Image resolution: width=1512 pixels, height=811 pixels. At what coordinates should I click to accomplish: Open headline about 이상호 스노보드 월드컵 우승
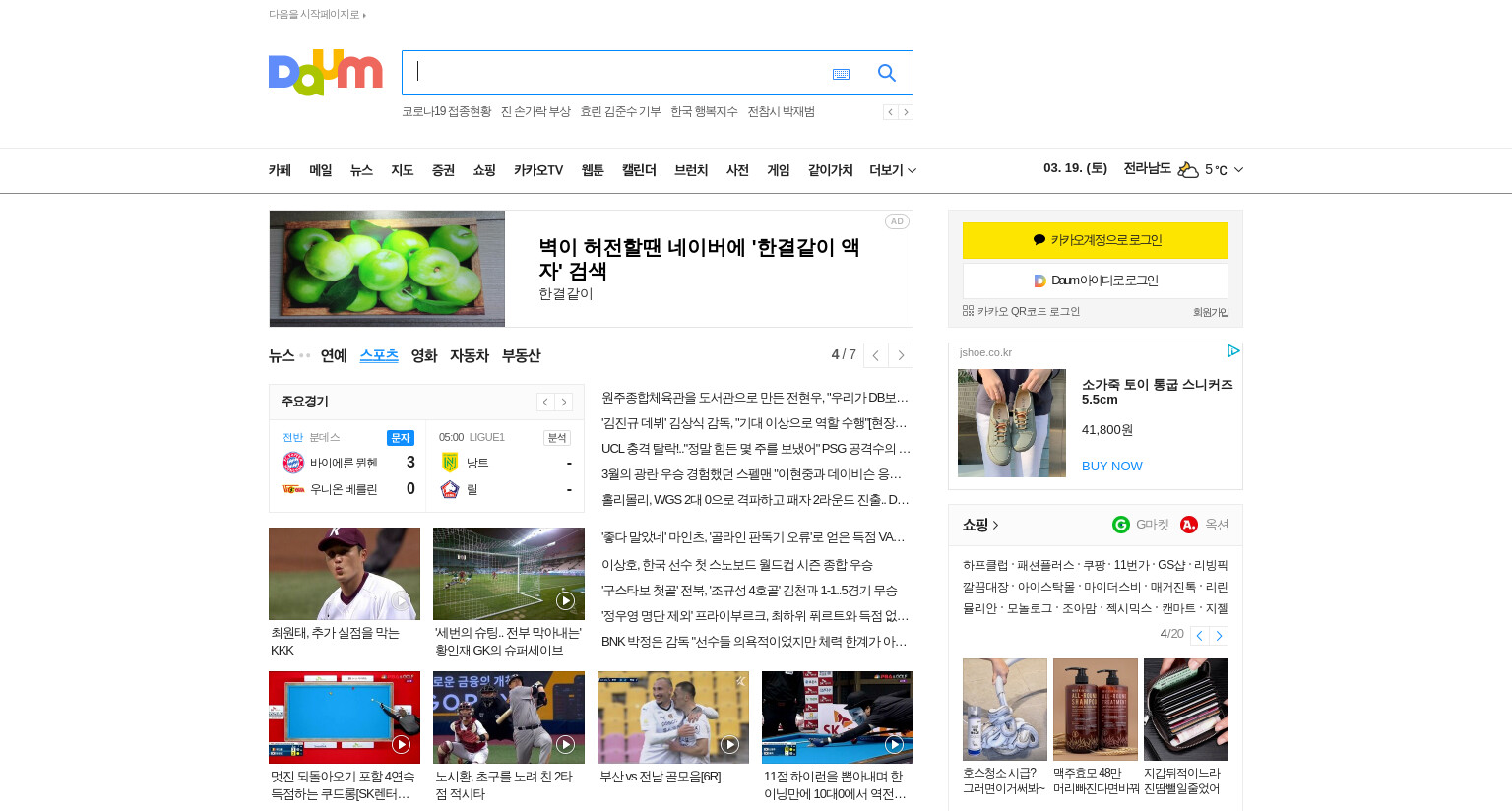coord(737,565)
